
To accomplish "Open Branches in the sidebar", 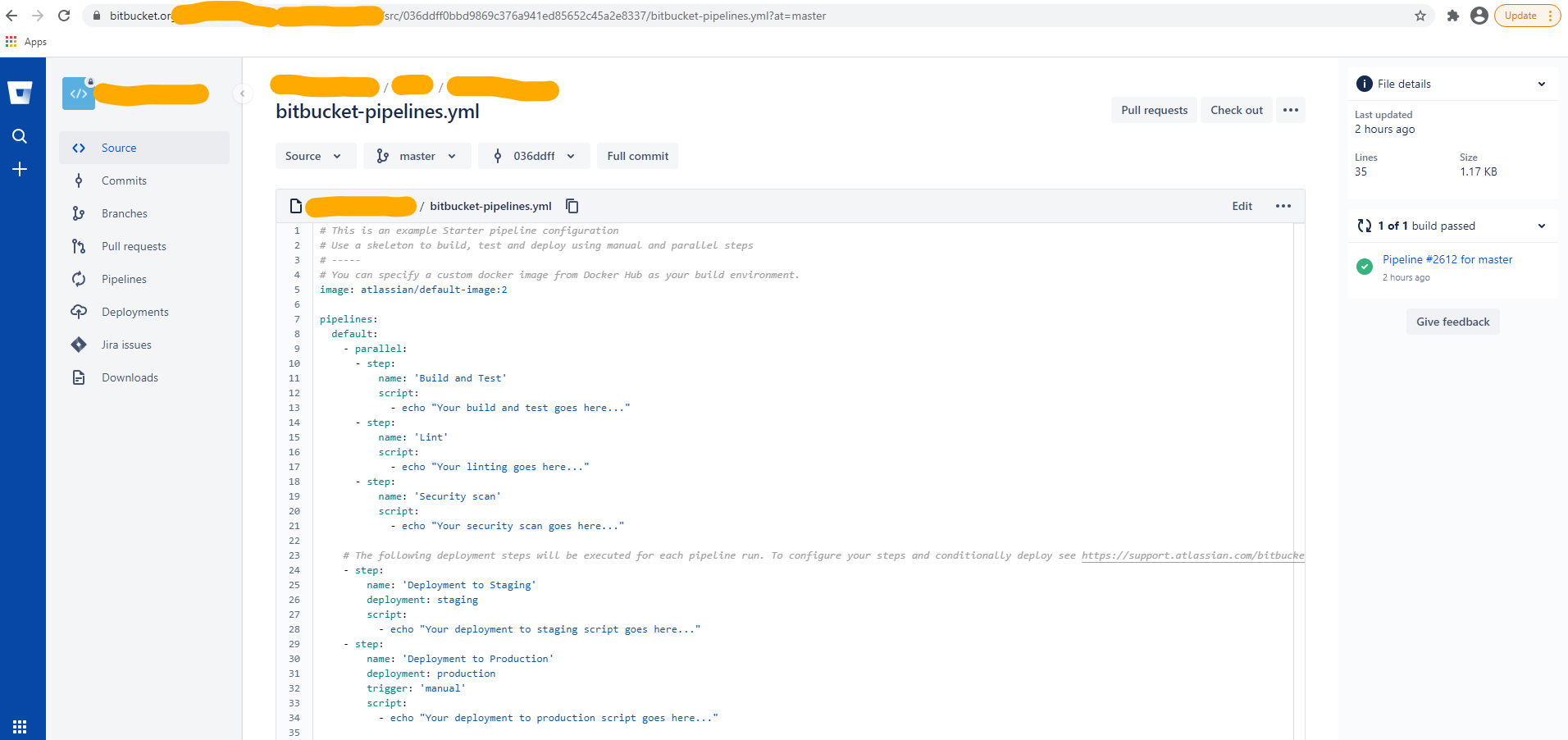I will click(x=144, y=213).
